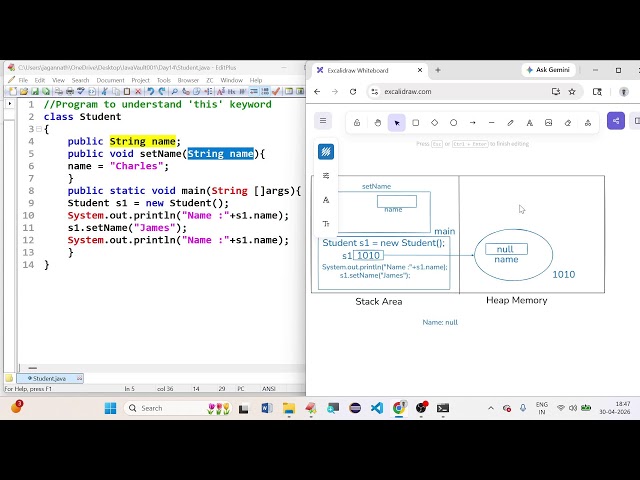Viewport: 640px width, 480px height.
Task: Toggle the line number icon in EditPlus toolbar
Action: (x=265, y=91)
